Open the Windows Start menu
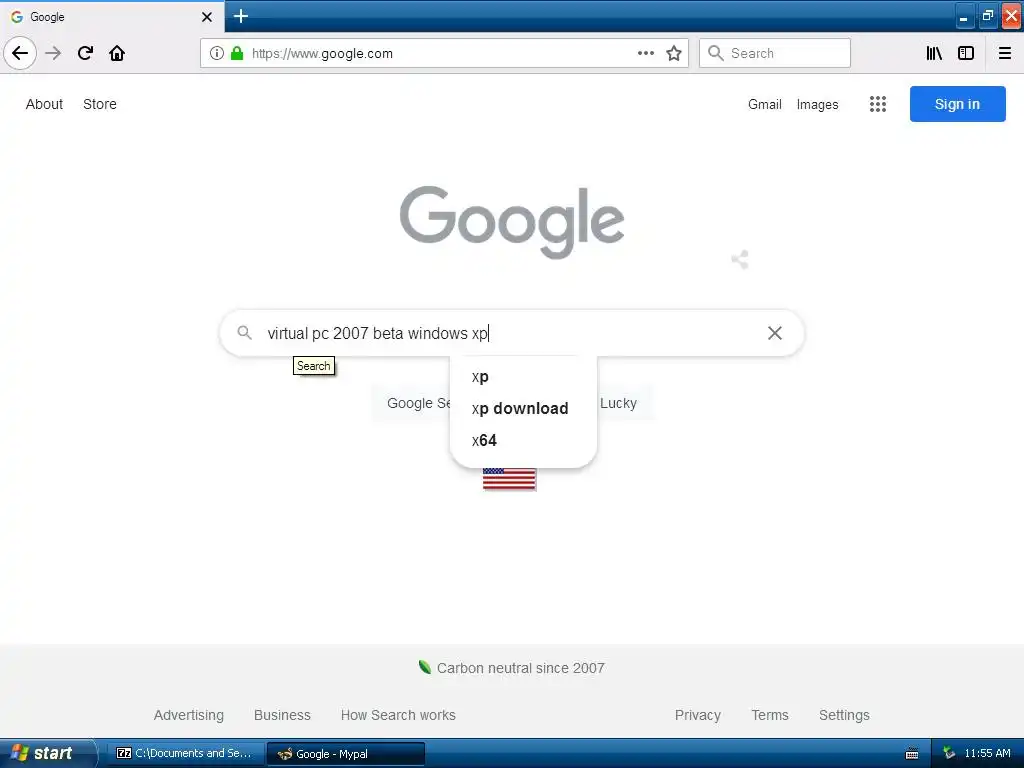 click(47, 753)
